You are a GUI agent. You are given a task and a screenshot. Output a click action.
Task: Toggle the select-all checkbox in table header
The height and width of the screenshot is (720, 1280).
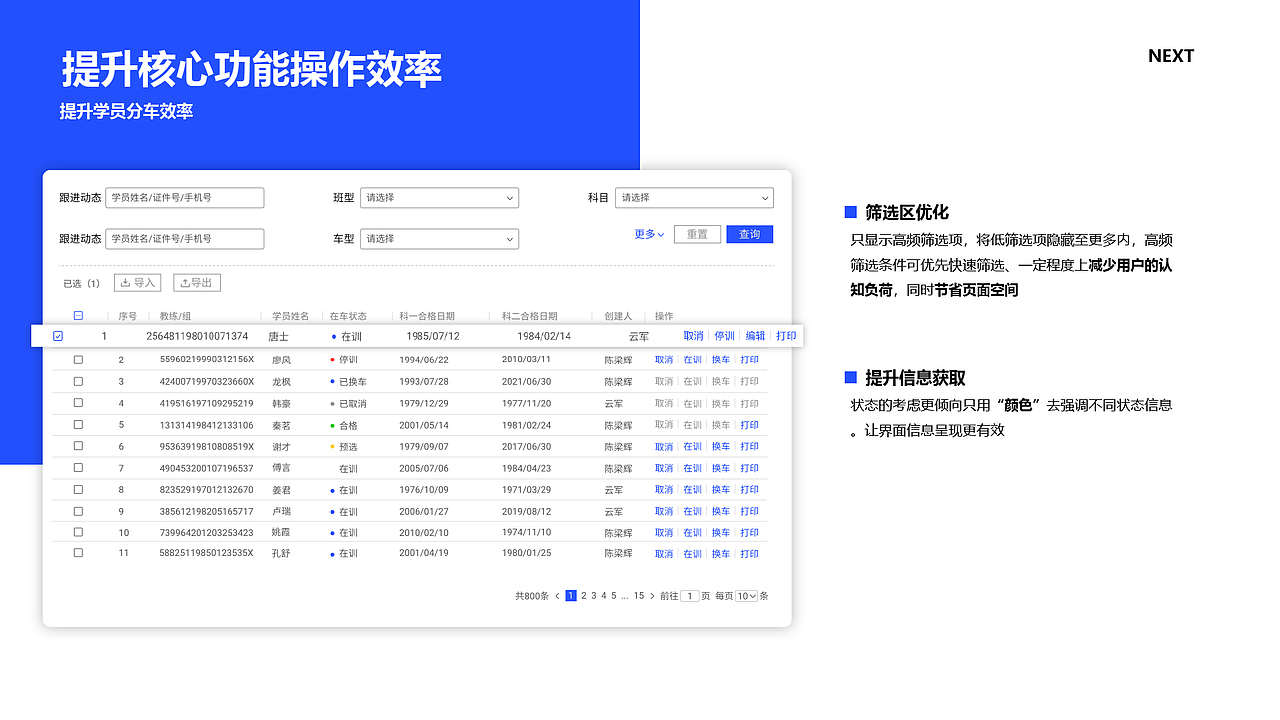(x=78, y=316)
